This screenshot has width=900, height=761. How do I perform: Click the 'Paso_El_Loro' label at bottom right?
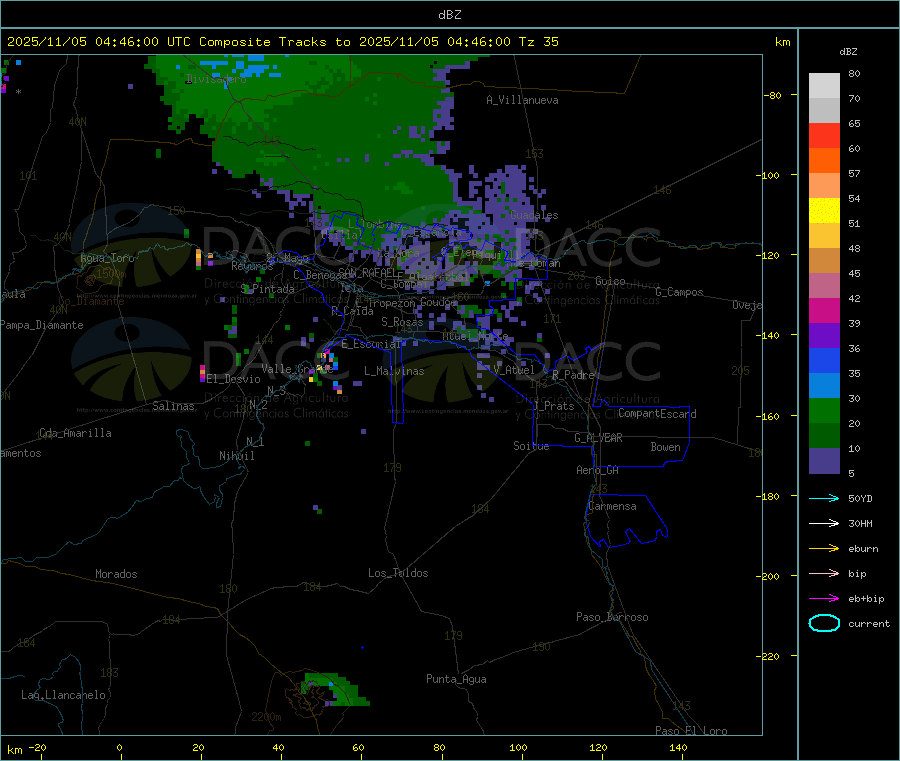tap(691, 731)
